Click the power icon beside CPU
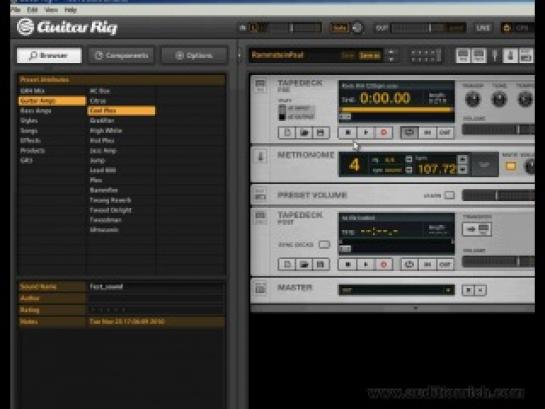The image size is (545, 409). click(x=507, y=28)
